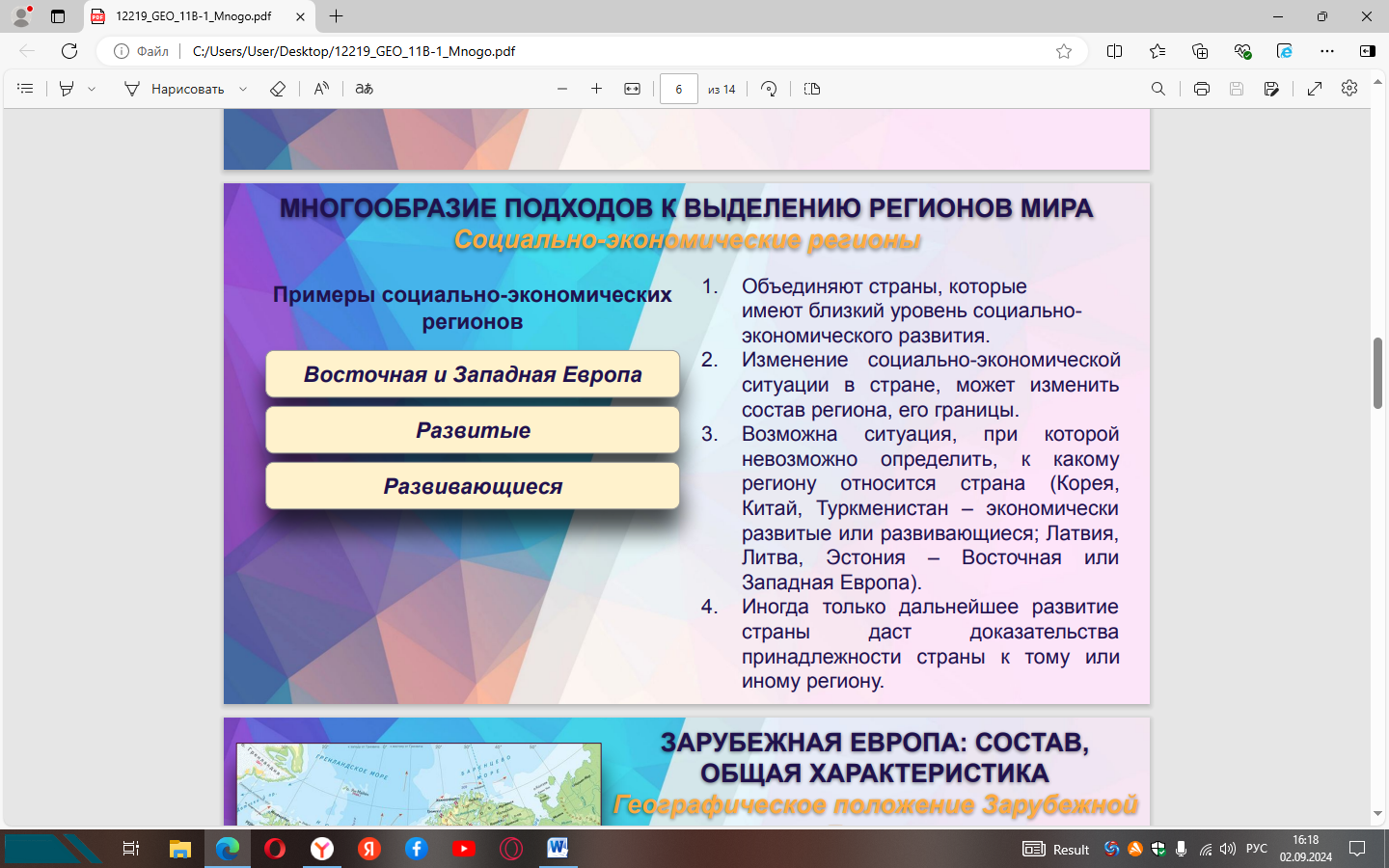Open the PDF table of contents sidebar

click(25, 89)
